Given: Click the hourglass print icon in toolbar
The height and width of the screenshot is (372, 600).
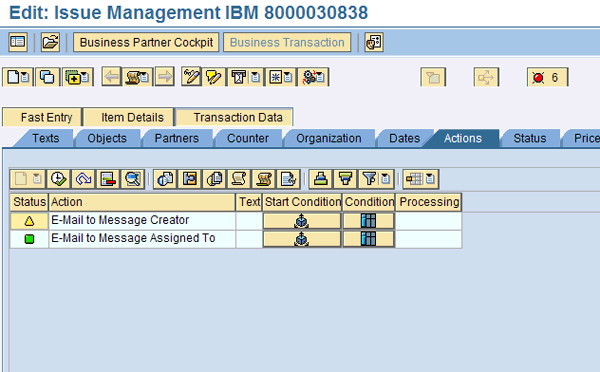Looking at the screenshot, I should click(x=239, y=77).
